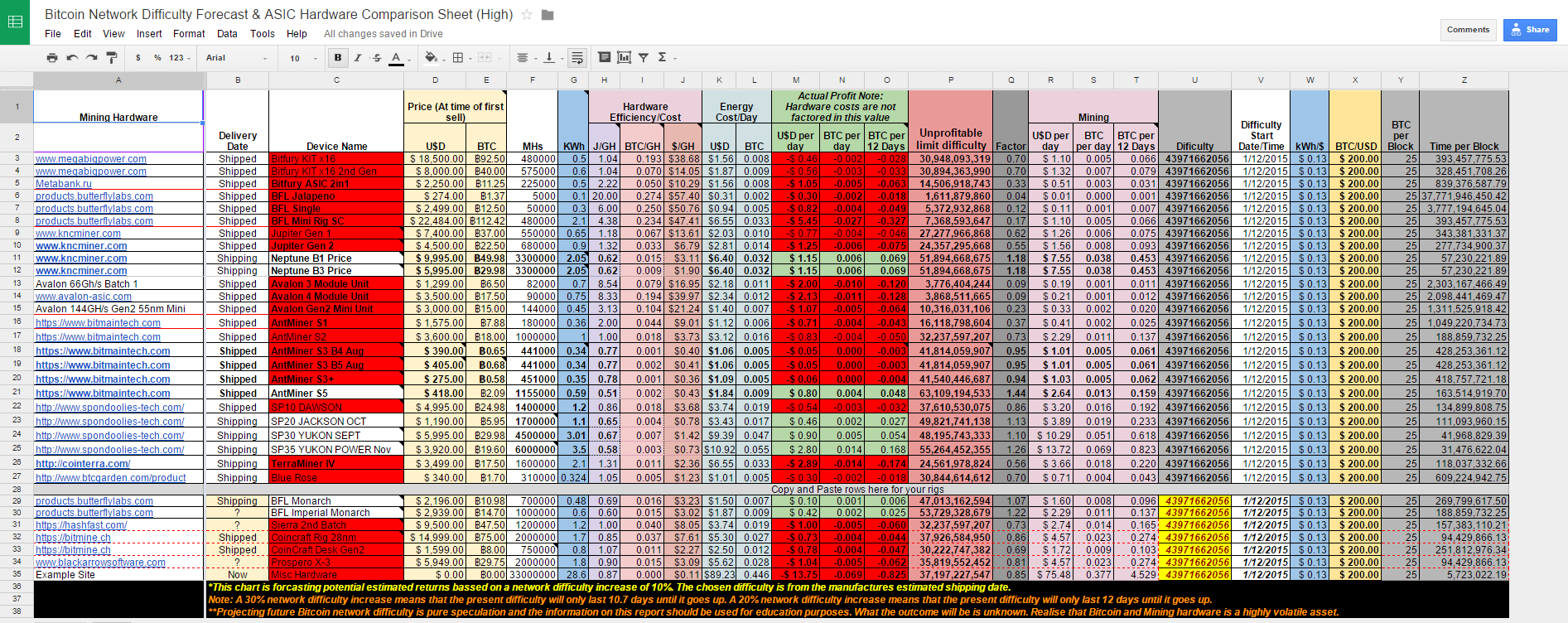Select the Neptune B1 Price cell
This screenshot has height=623, width=1568.
click(336, 258)
